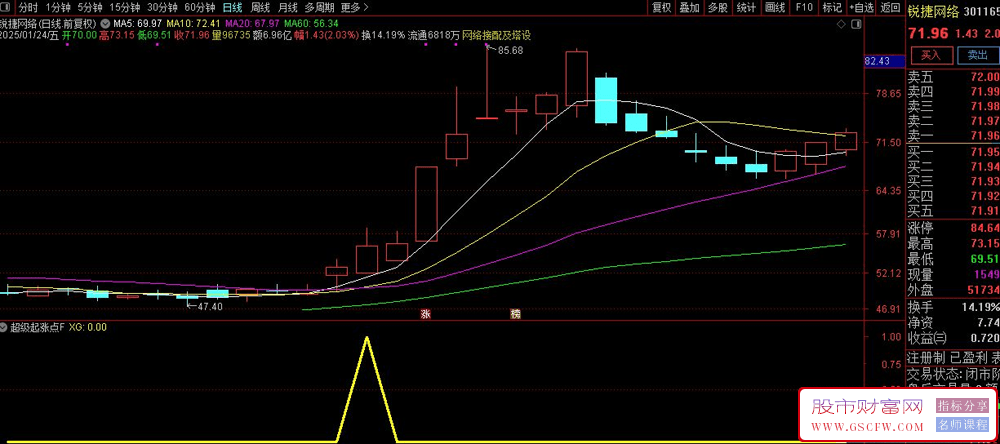Click the 买五 71.91 order row

953,211
